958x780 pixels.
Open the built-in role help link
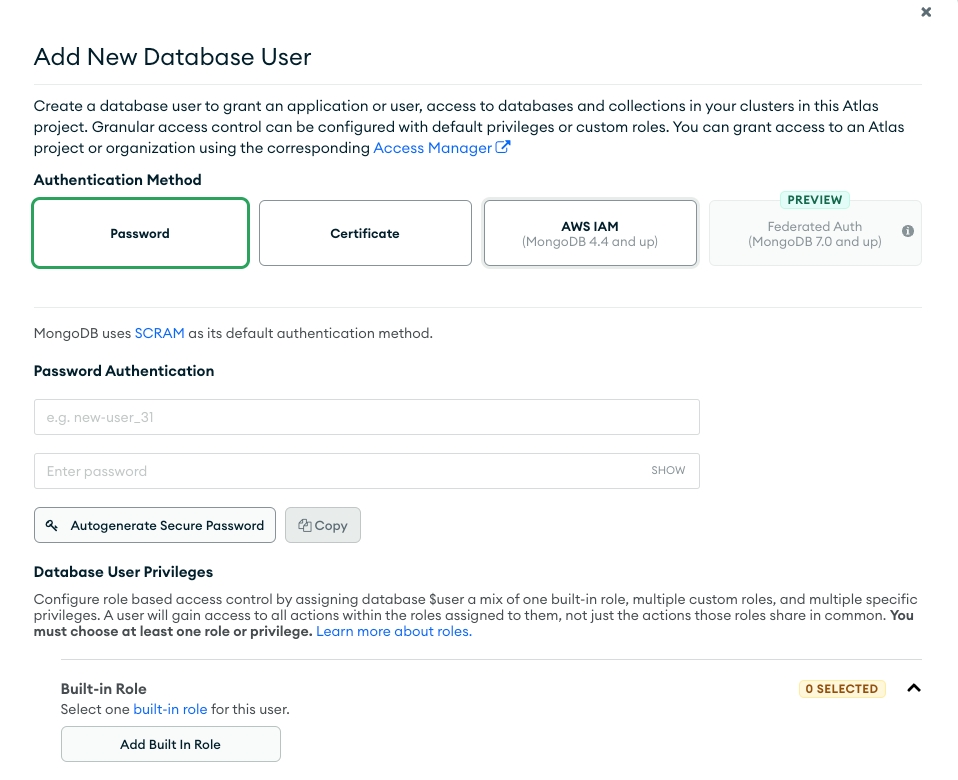(x=170, y=709)
